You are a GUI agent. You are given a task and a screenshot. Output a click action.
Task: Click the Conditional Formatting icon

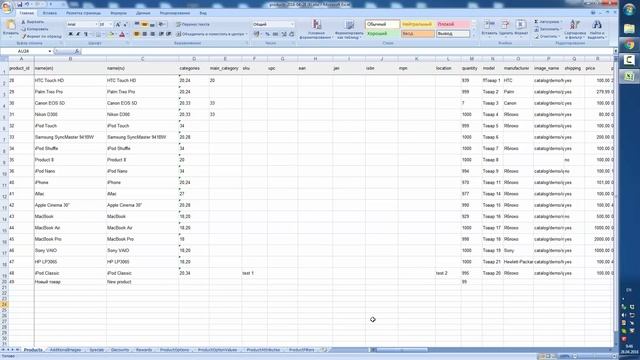coord(316,24)
